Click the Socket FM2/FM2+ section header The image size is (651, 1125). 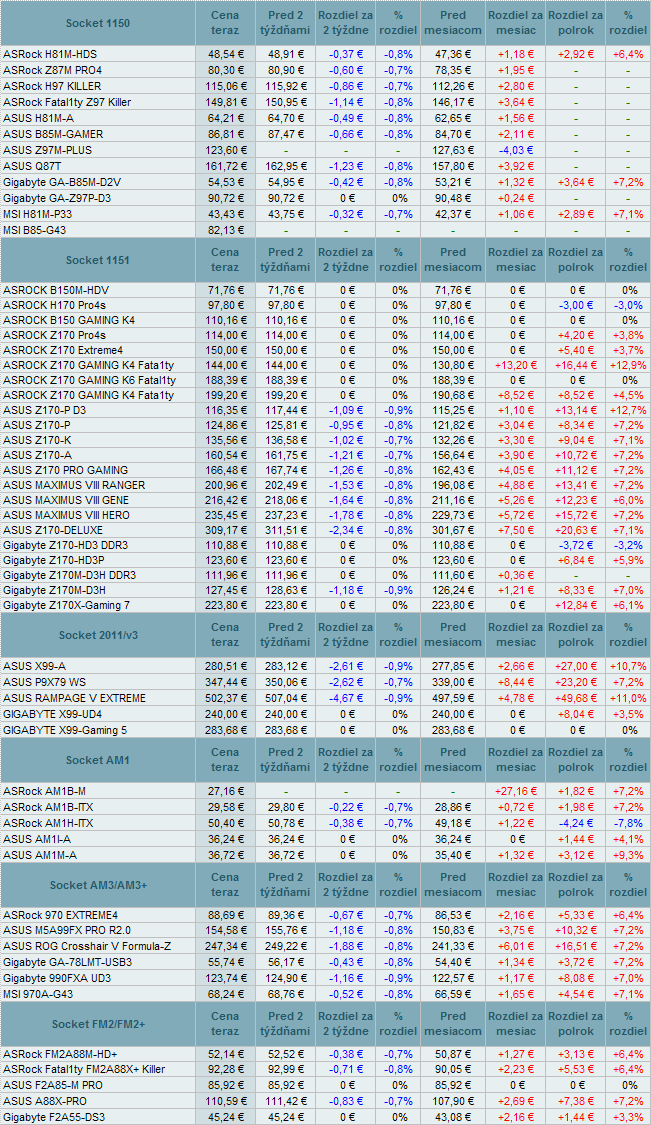[97, 1024]
